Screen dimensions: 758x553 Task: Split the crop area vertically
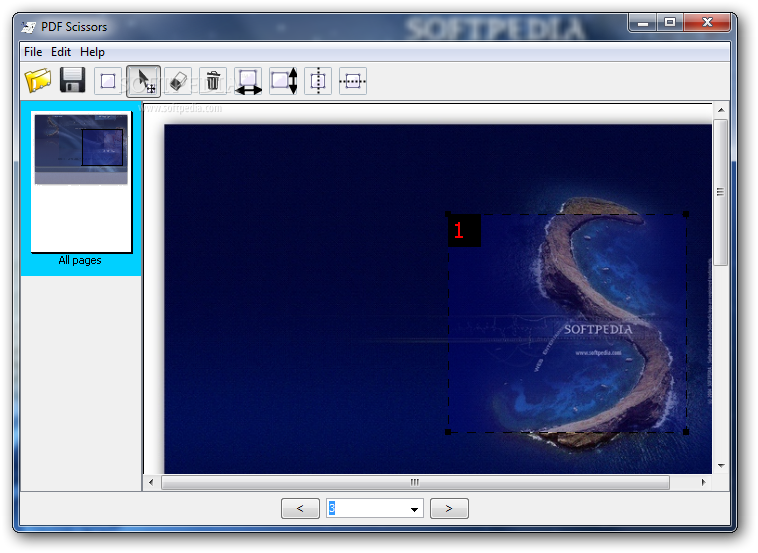pyautogui.click(x=318, y=81)
